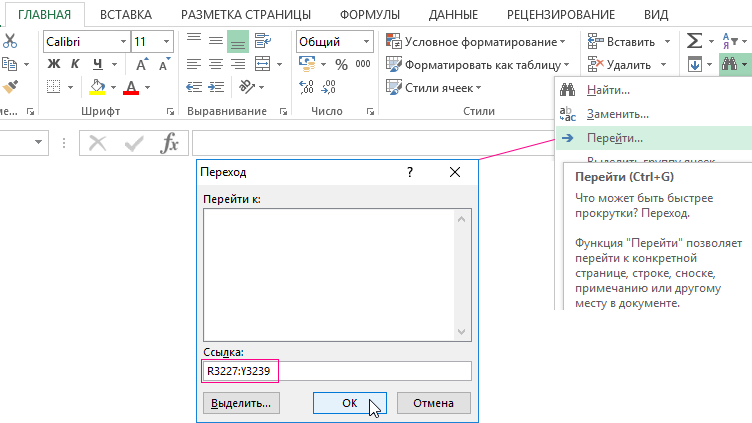Open Выравнивание group dialog launcher
Image resolution: width=752 pixels, height=423 pixels.
283,112
